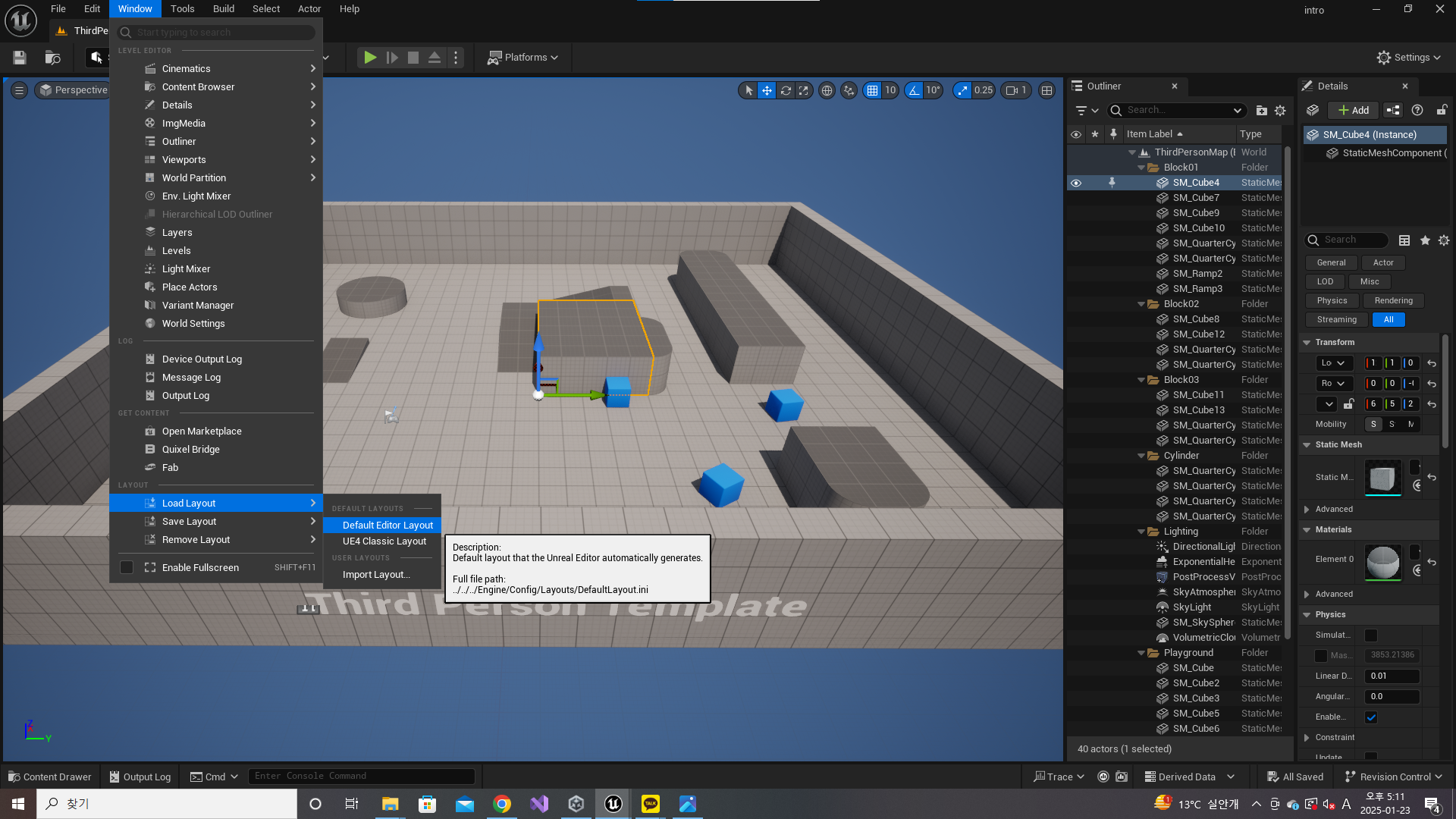
Task: Select the Physics filter button in Details
Action: pyautogui.click(x=1332, y=300)
